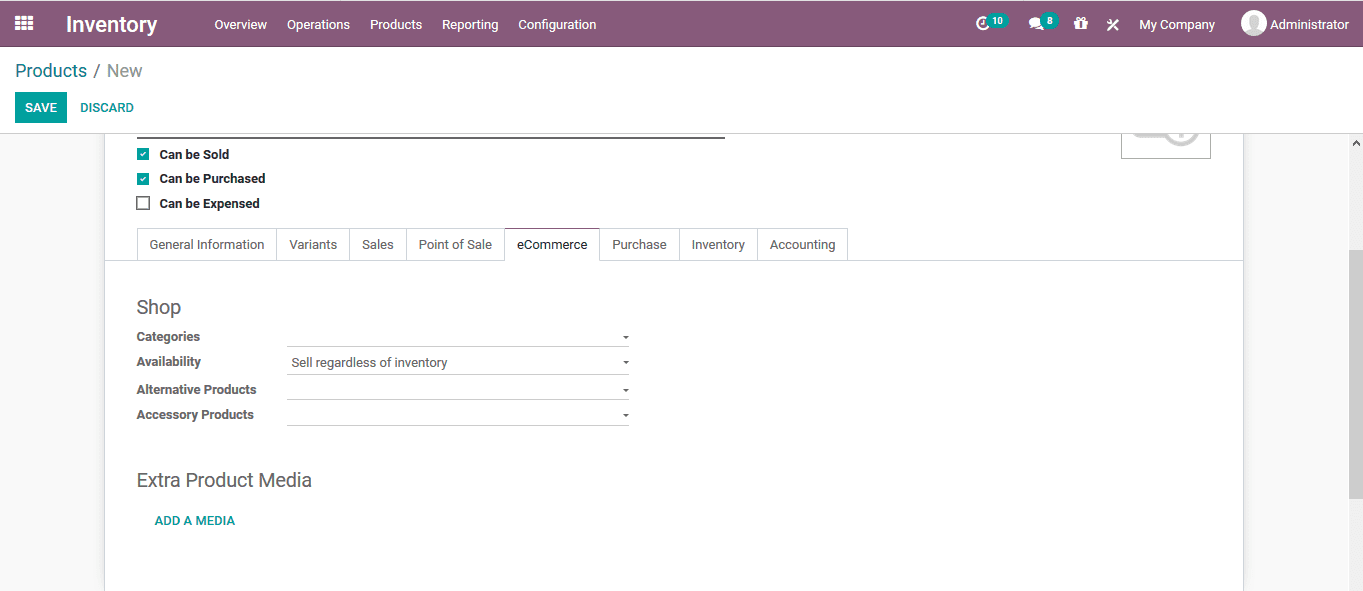Open the apps grid menu
Screen dimensions: 1363x591
24,23
